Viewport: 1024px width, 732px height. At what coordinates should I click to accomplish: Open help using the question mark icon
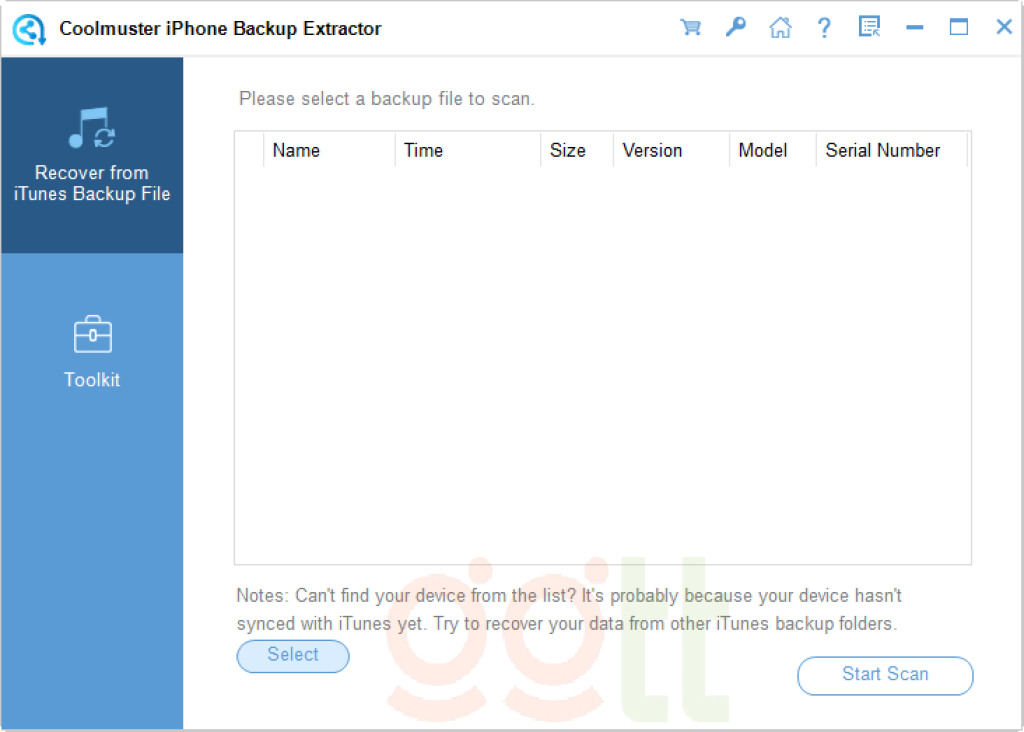(824, 27)
